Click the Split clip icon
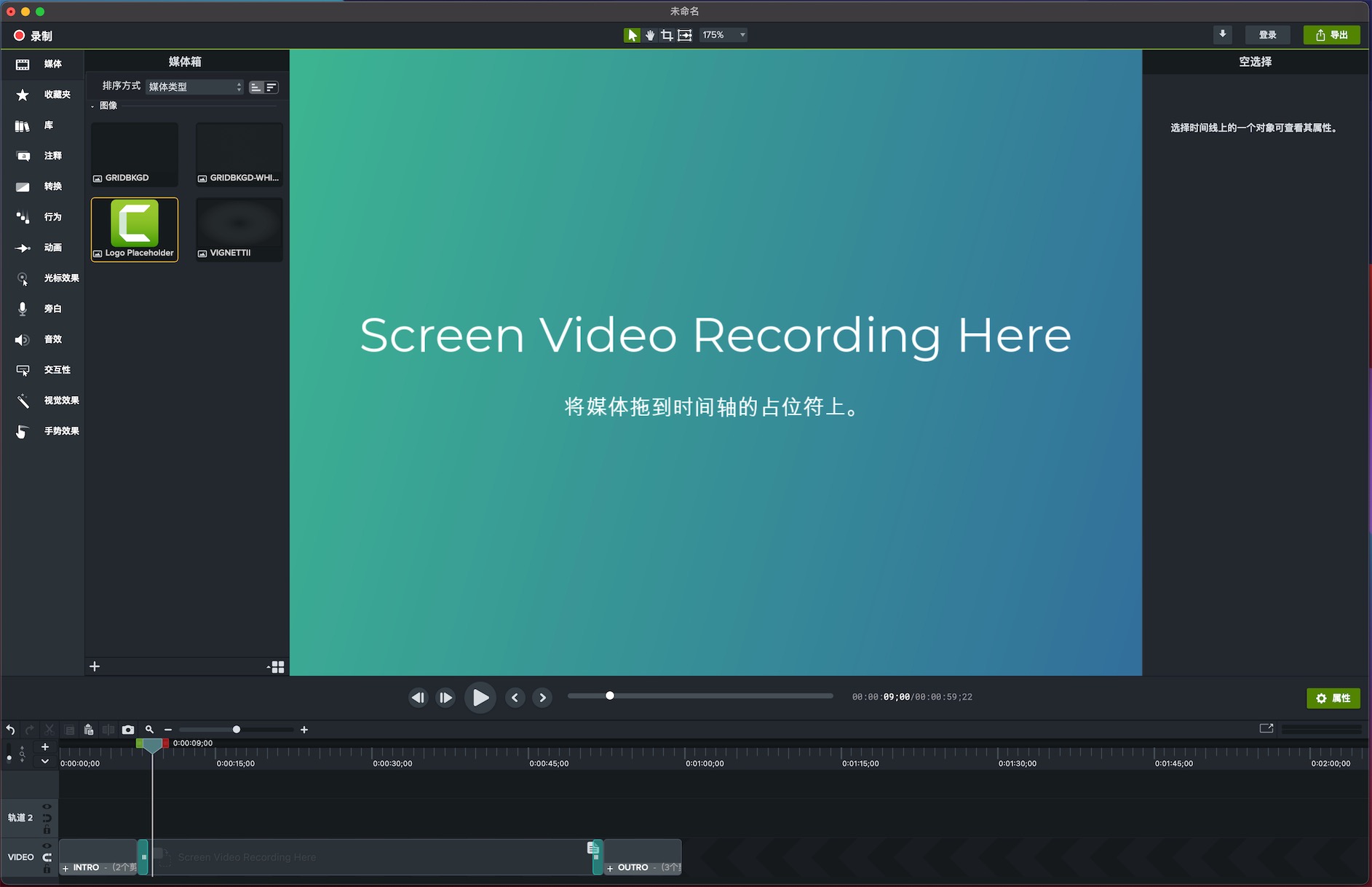 coord(108,730)
